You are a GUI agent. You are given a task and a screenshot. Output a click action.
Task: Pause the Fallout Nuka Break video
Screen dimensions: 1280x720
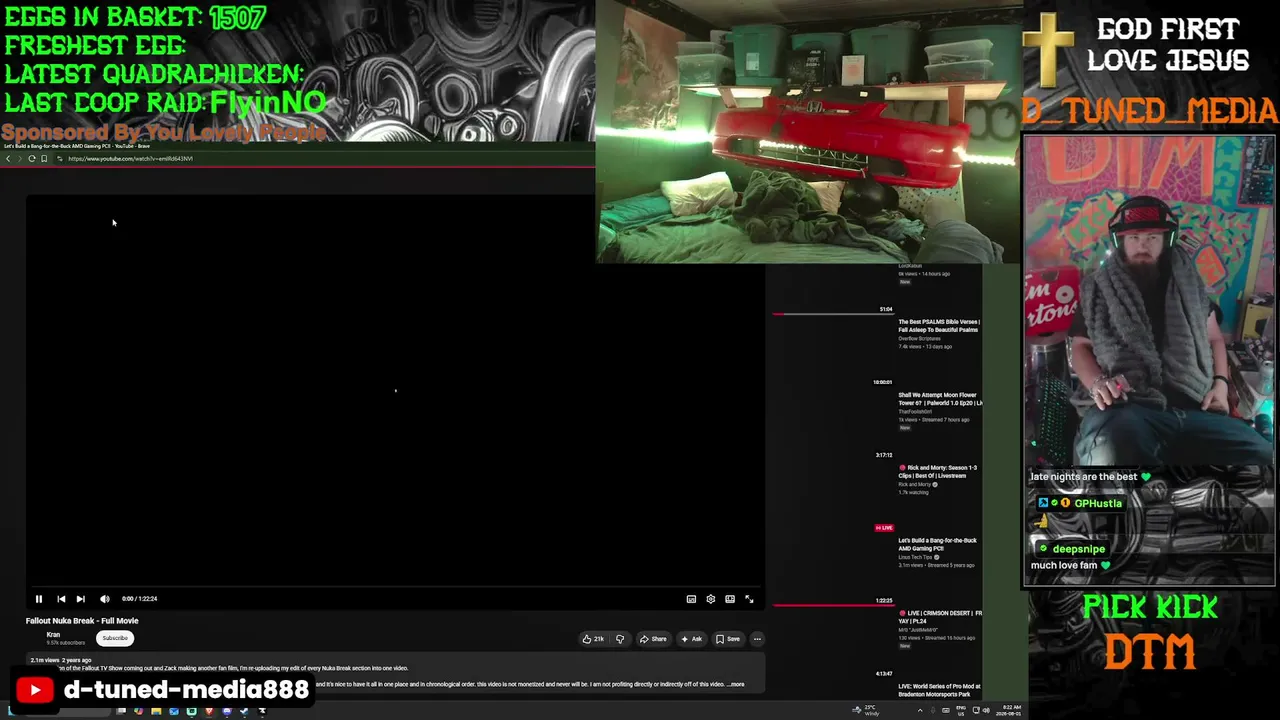click(39, 599)
